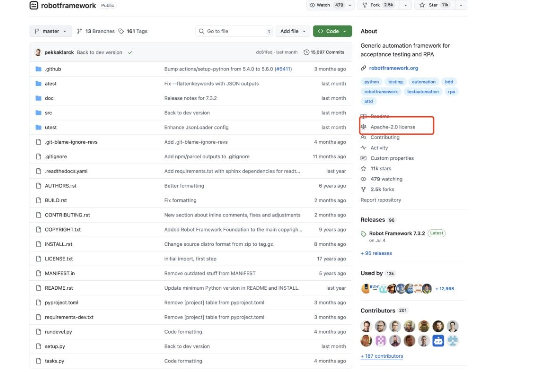This screenshot has height=372, width=540.
Task: Open the 'Release notes for 7.3.2' commit message
Action: coord(190,98)
